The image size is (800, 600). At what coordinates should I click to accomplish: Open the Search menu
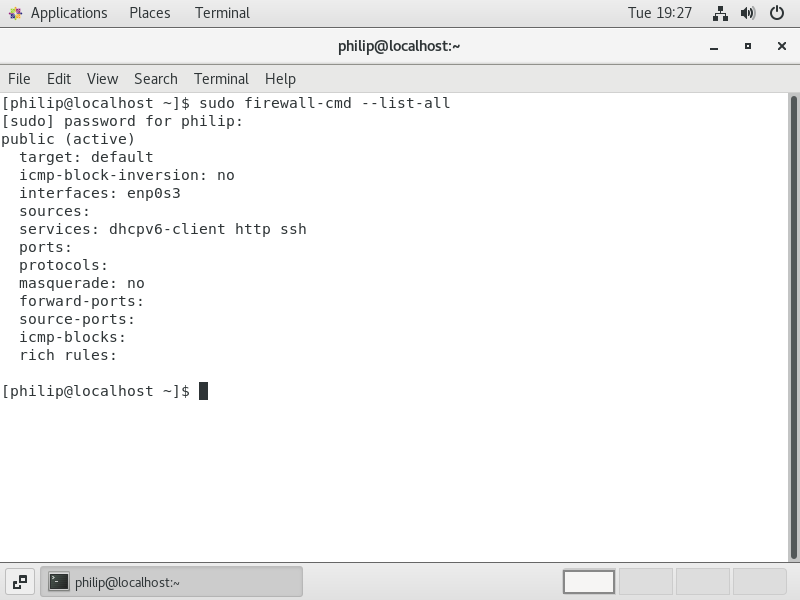[156, 79]
